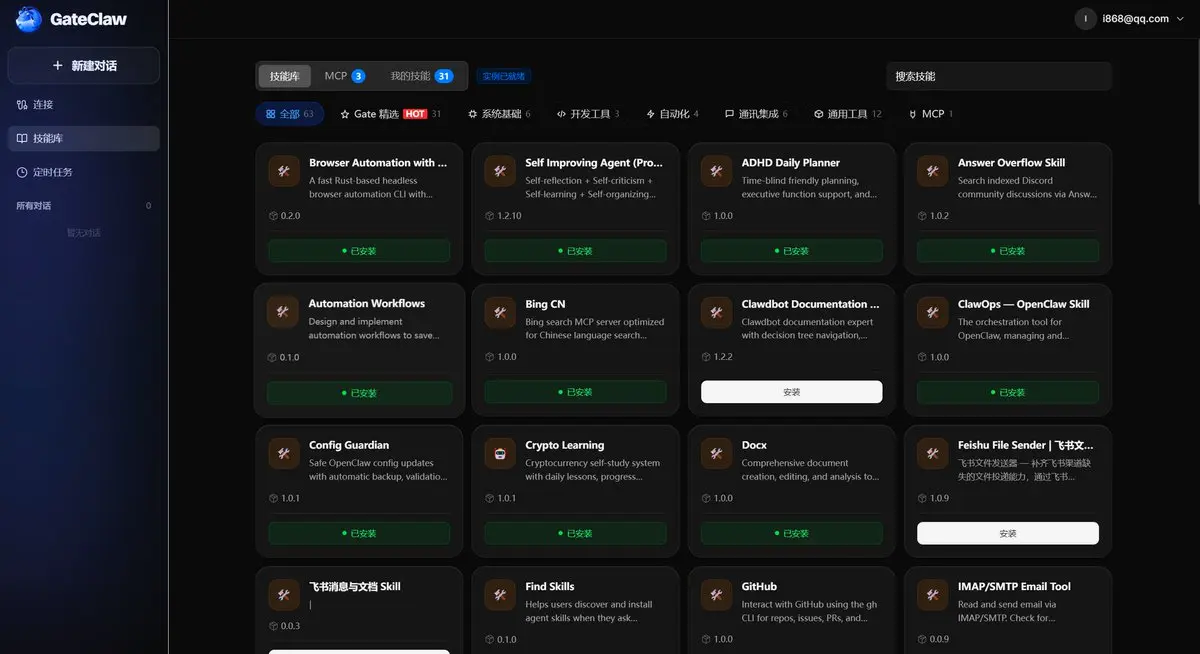Click Automation Workflows skill icon
The image size is (1200, 654).
click(x=283, y=312)
